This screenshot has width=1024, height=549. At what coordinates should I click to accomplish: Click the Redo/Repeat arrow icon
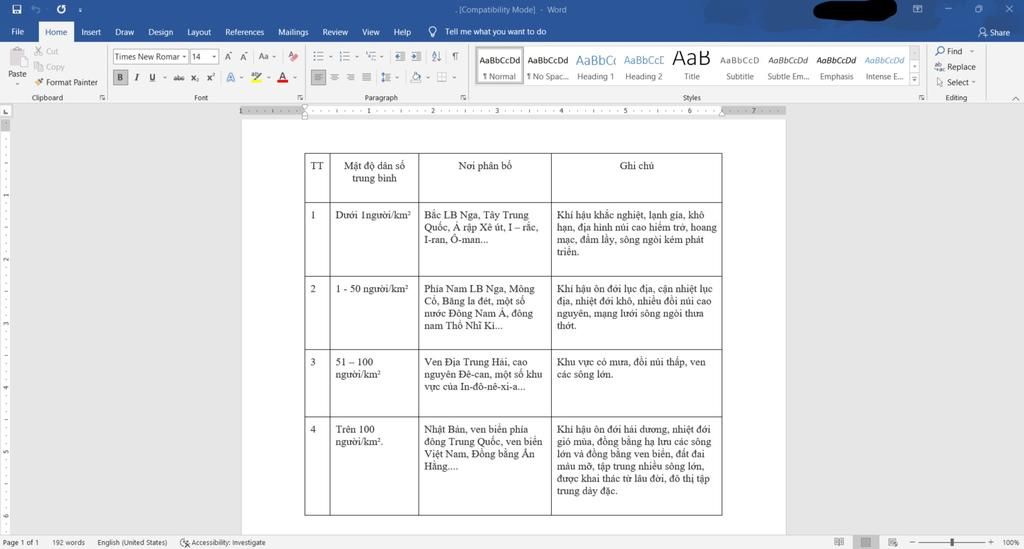tap(61, 9)
